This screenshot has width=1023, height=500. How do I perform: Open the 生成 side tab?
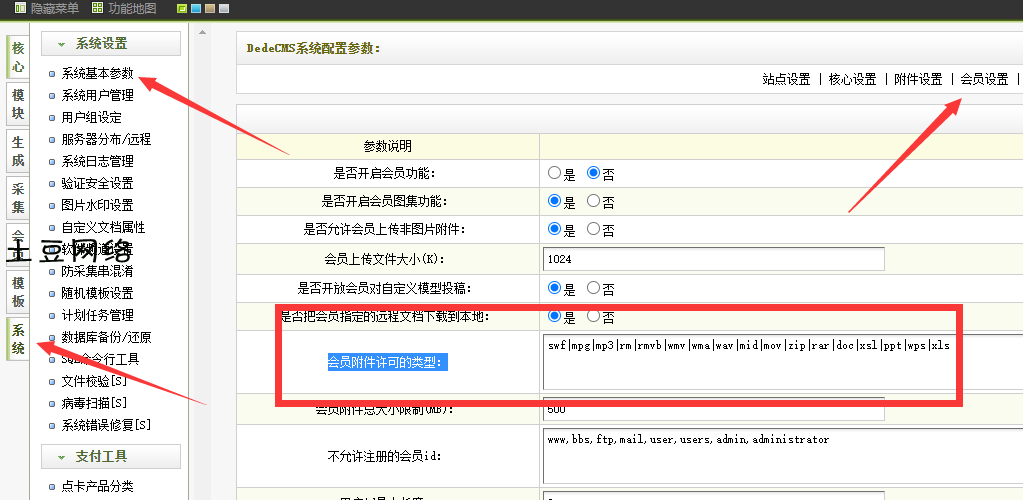click(18, 151)
